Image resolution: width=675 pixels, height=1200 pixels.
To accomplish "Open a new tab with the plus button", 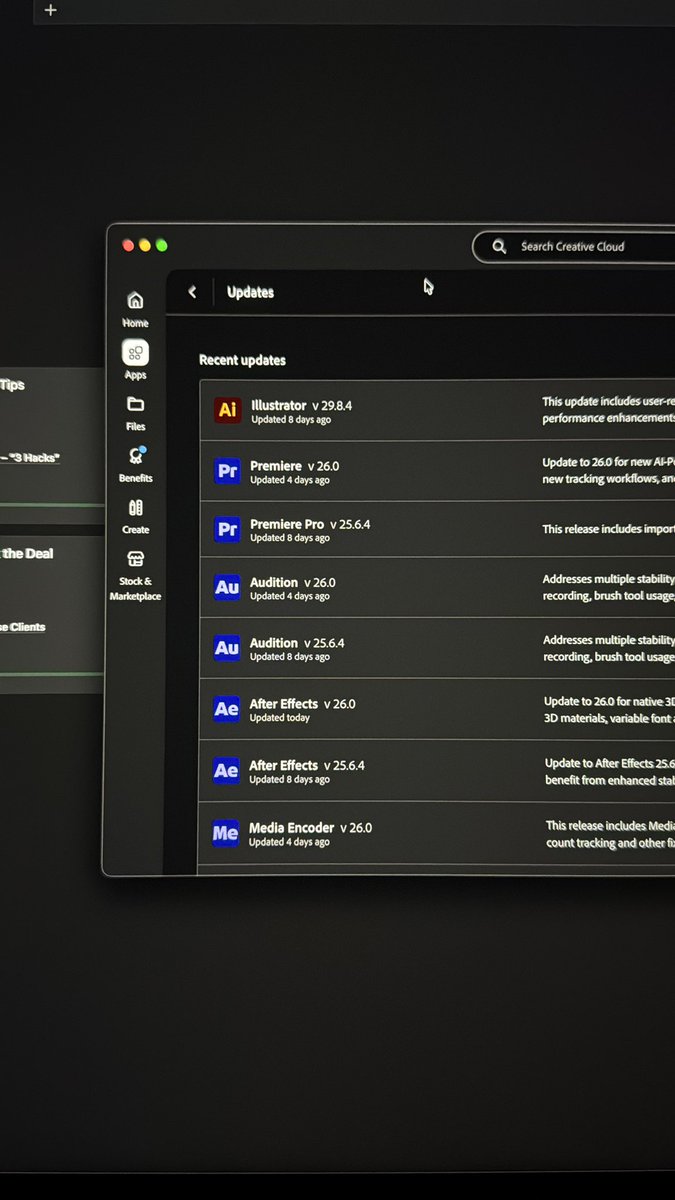I will point(51,10).
